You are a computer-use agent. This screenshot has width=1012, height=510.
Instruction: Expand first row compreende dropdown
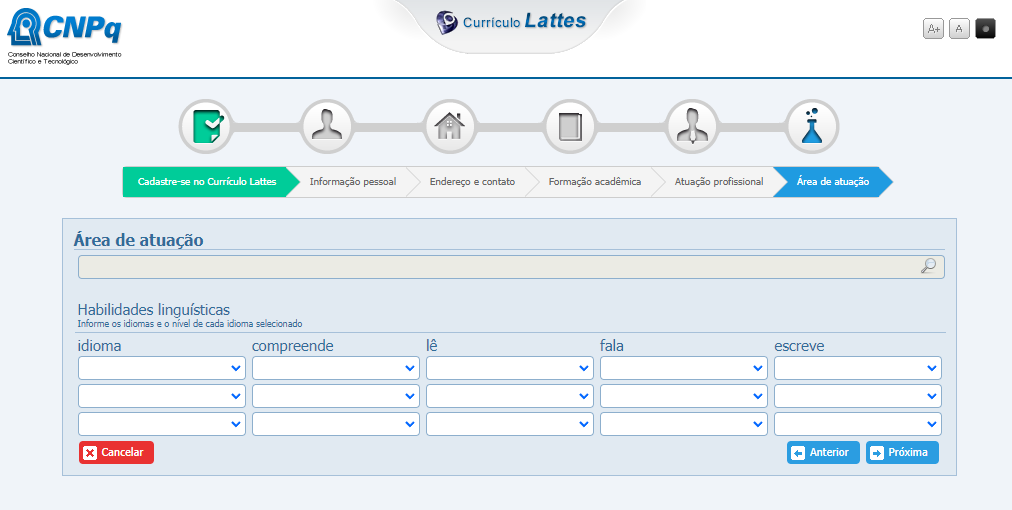point(336,368)
